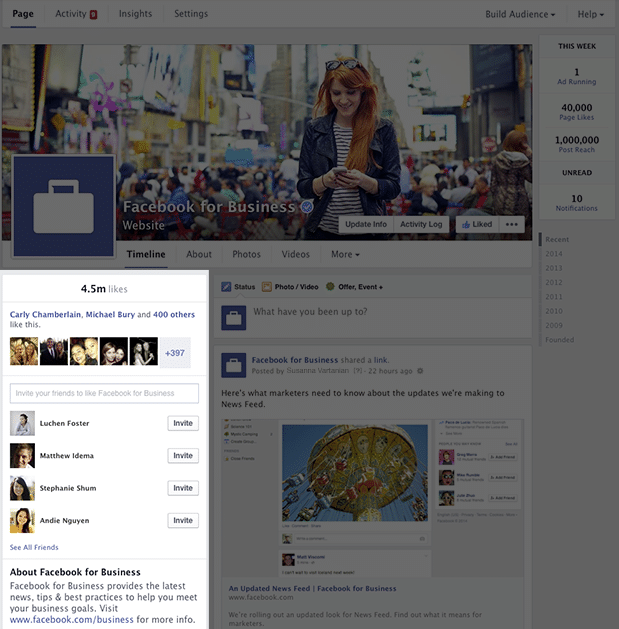The image size is (619, 629).
Task: Click the Offer, Event + icon
Action: point(331,287)
